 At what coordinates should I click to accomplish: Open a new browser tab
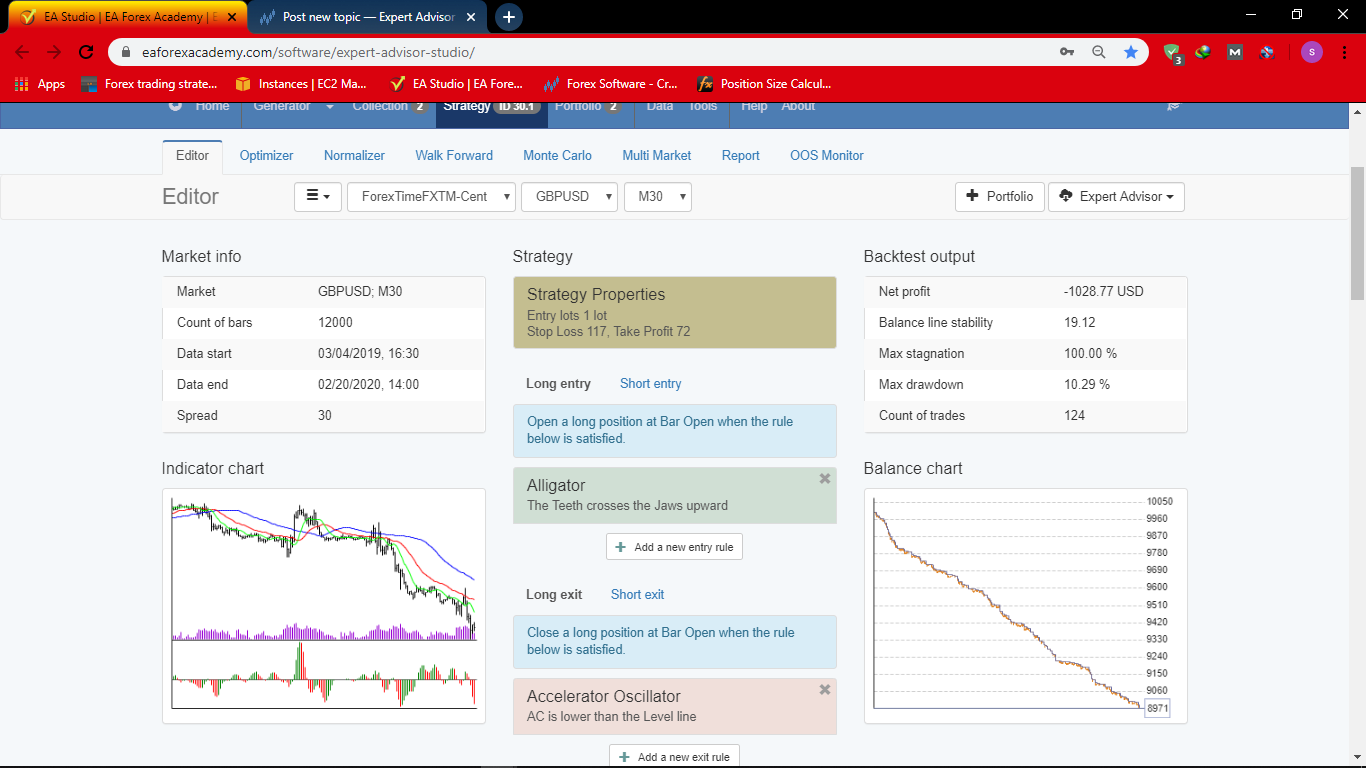(508, 17)
